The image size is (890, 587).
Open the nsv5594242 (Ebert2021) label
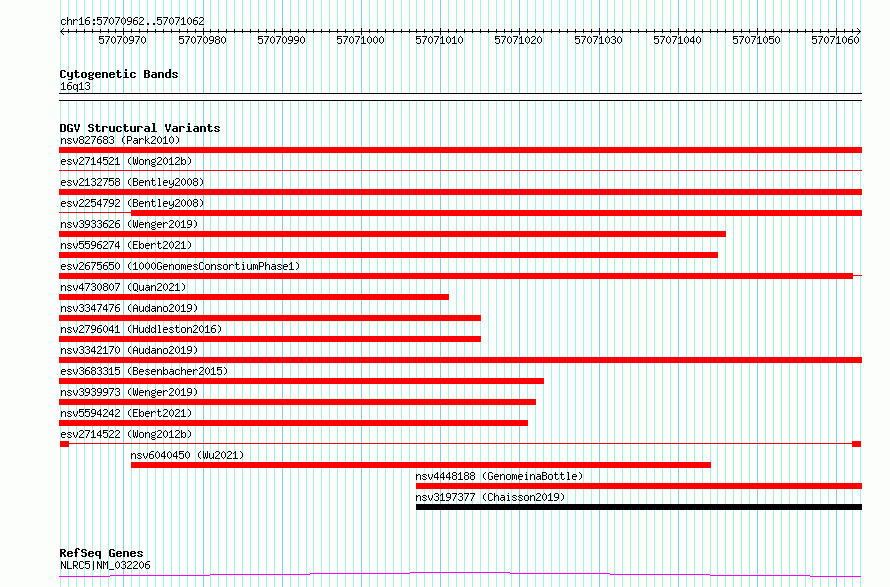point(126,413)
